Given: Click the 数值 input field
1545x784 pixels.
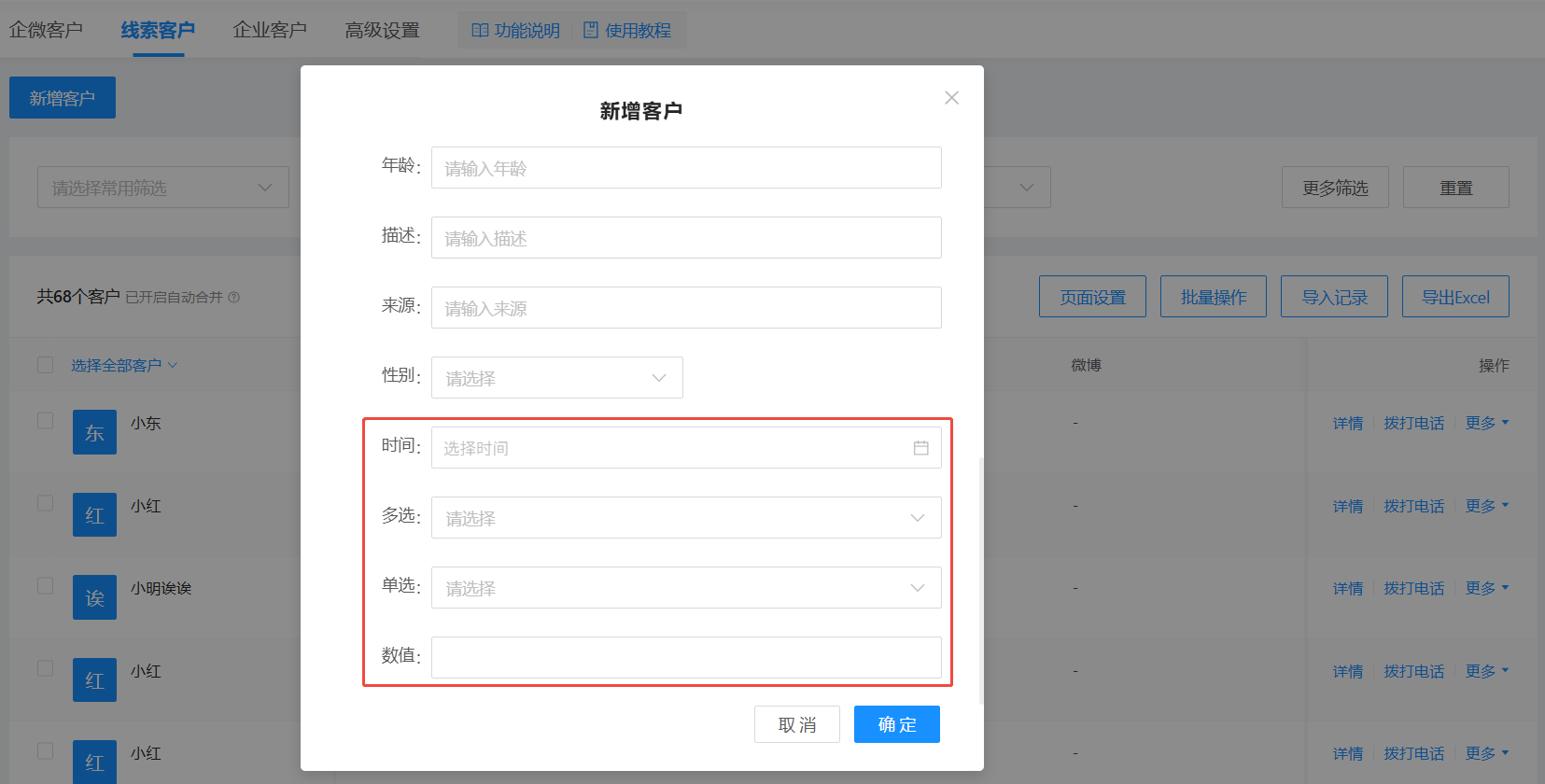Looking at the screenshot, I should (x=686, y=657).
